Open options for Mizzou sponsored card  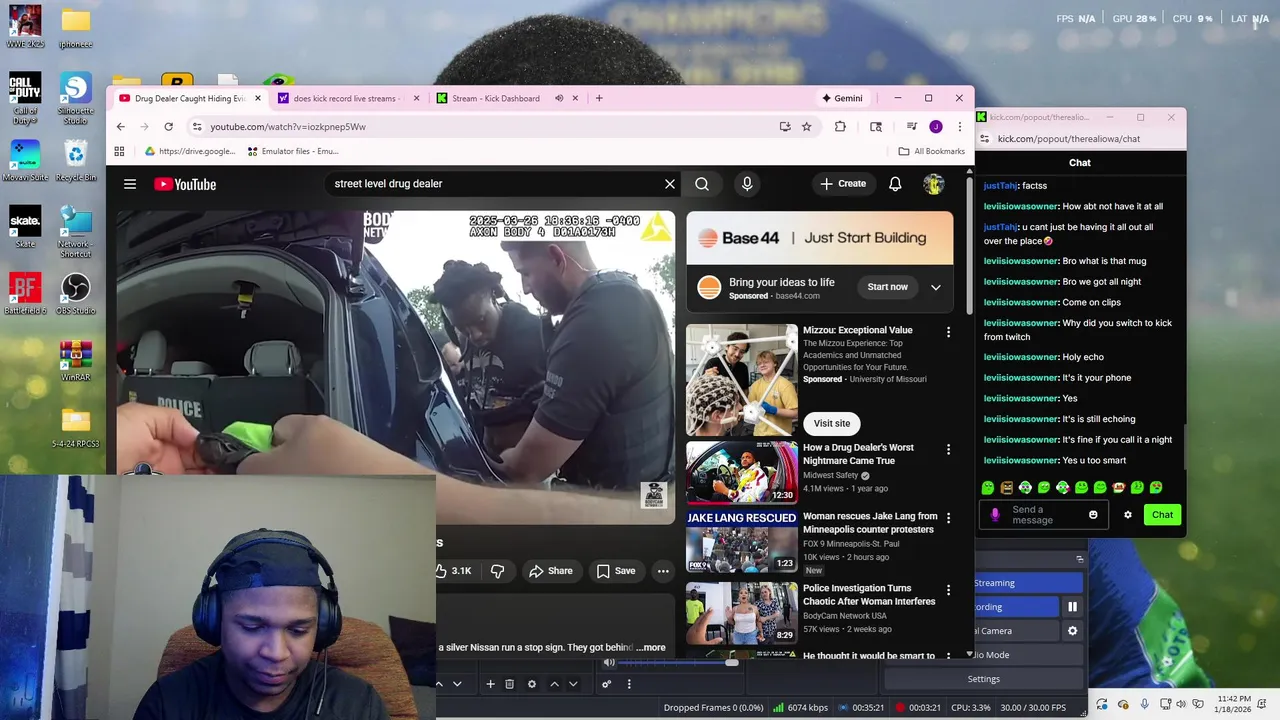pyautogui.click(x=948, y=332)
